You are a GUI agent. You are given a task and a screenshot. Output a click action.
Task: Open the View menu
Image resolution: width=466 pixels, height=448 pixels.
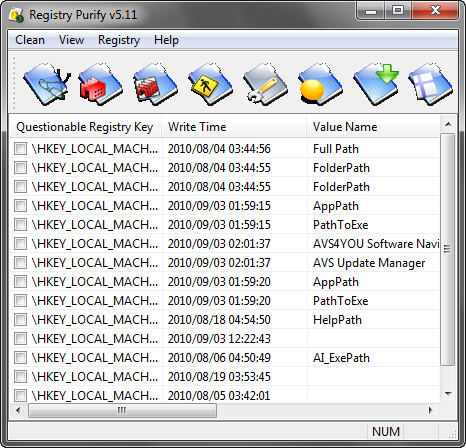click(71, 40)
